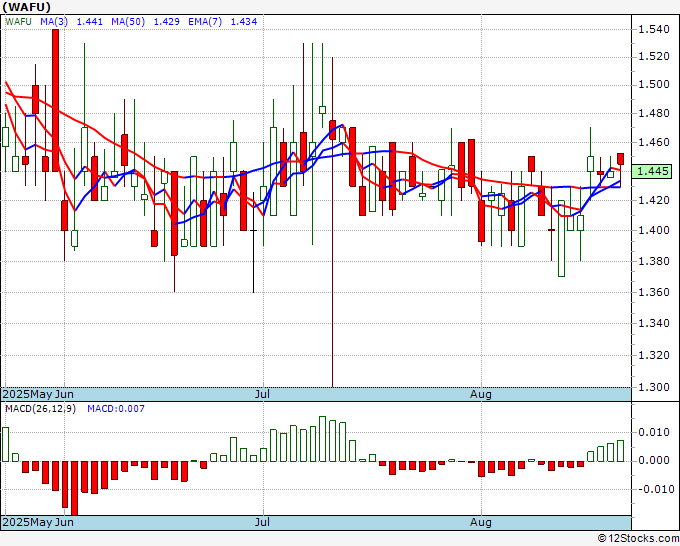Click Aug label on price chart axis
Viewport: 680px width, 546px height.
(481, 394)
